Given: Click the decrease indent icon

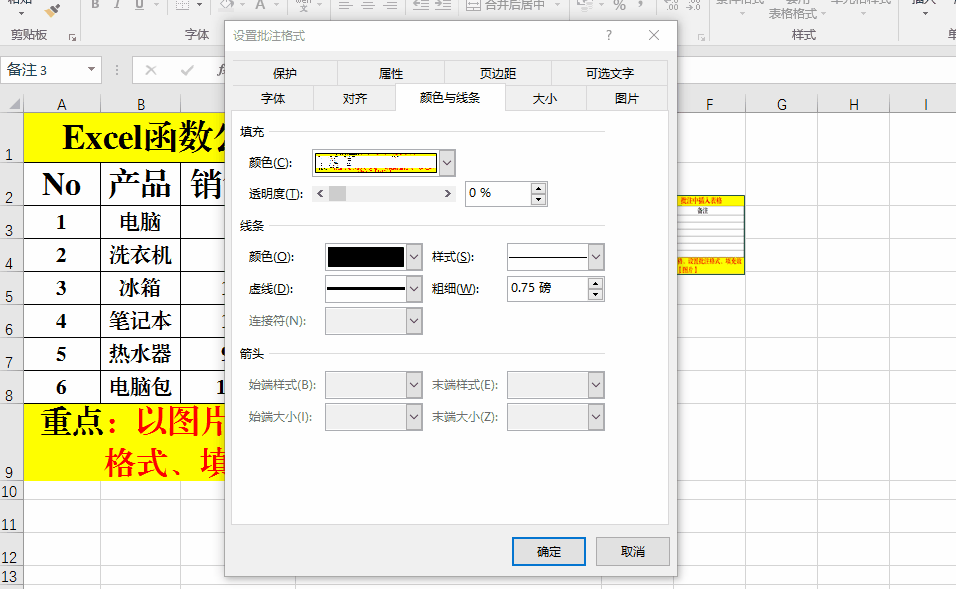Looking at the screenshot, I should (421, 5).
